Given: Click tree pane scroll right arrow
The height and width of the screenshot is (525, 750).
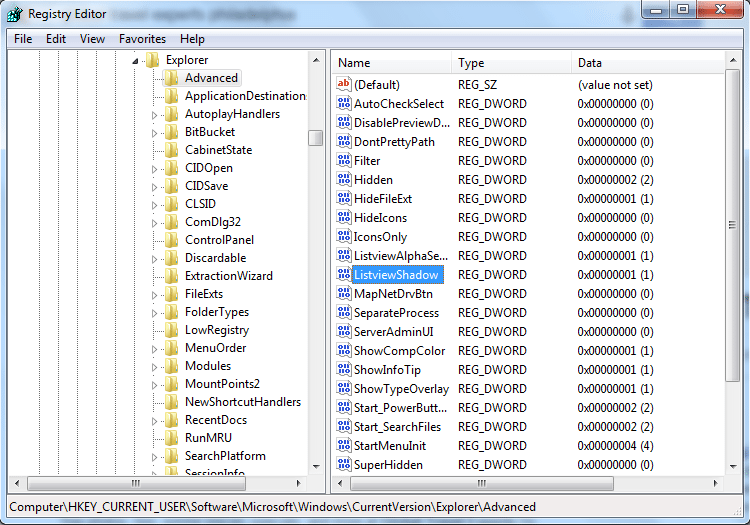Looking at the screenshot, I should coord(298,483).
